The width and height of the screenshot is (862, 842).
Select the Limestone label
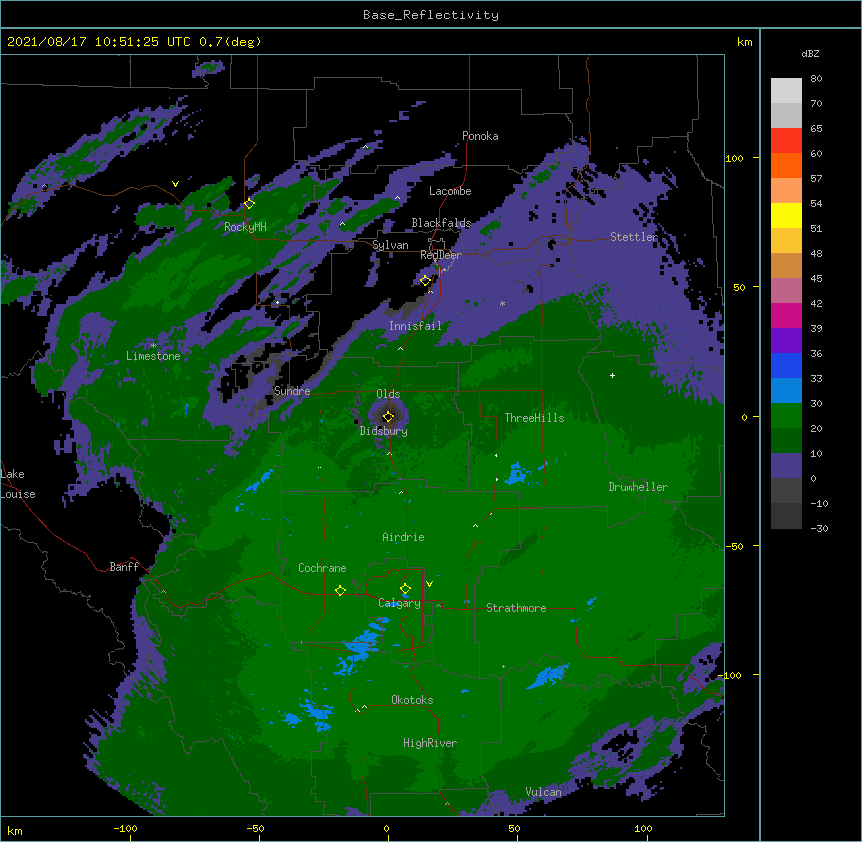[153, 356]
